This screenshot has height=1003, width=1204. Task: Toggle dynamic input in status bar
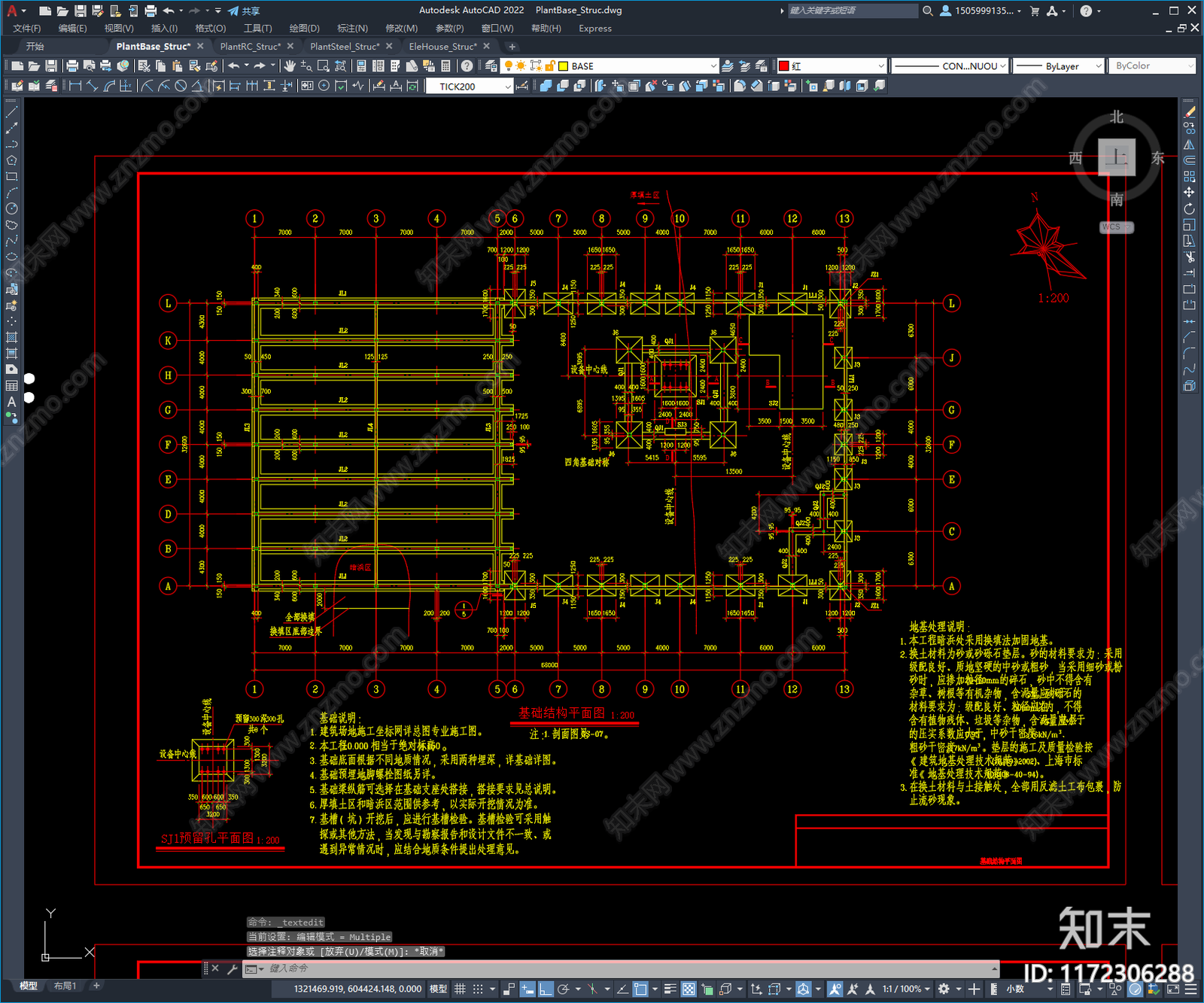click(x=528, y=989)
